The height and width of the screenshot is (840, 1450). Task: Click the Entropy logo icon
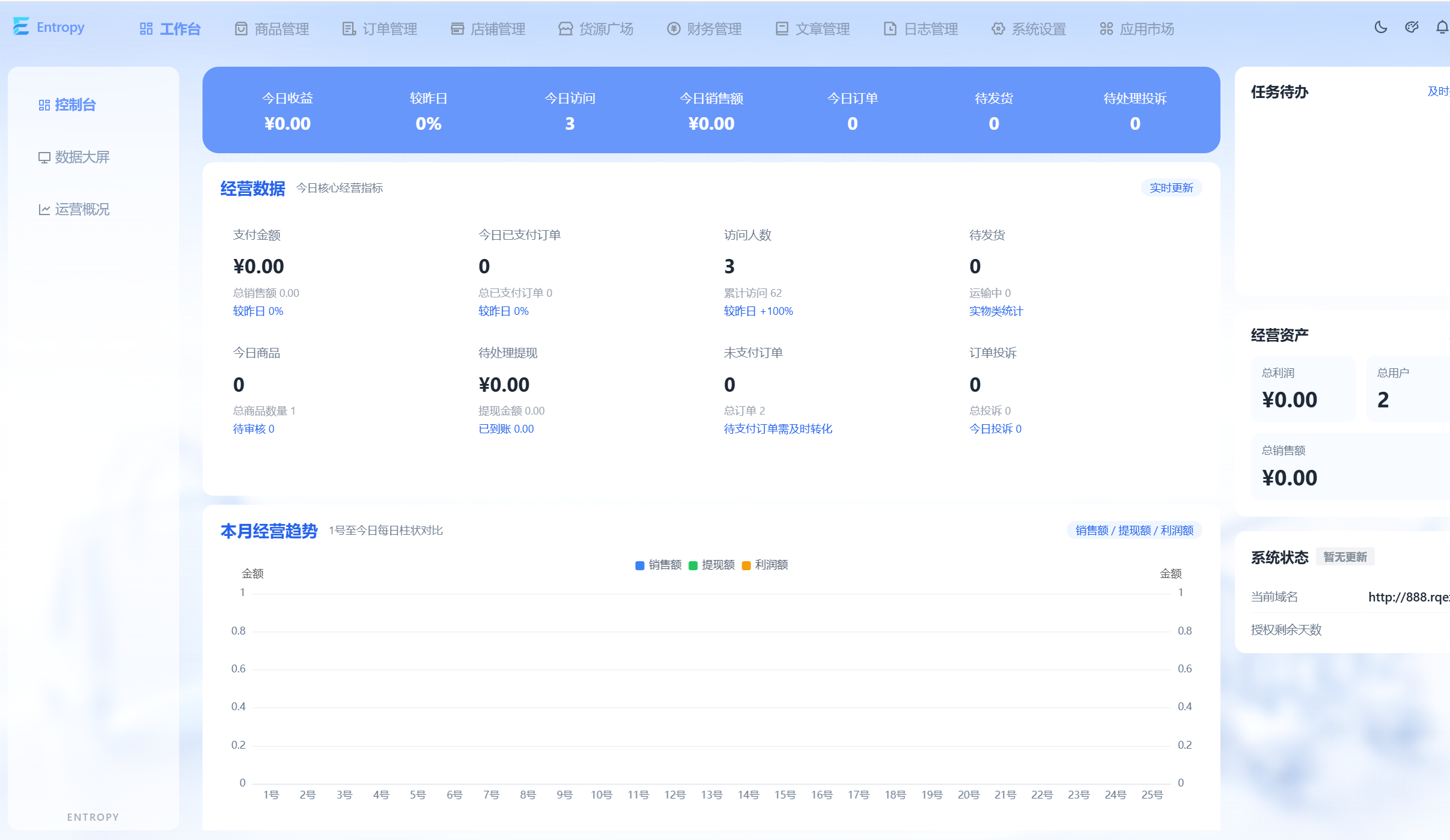pos(21,26)
